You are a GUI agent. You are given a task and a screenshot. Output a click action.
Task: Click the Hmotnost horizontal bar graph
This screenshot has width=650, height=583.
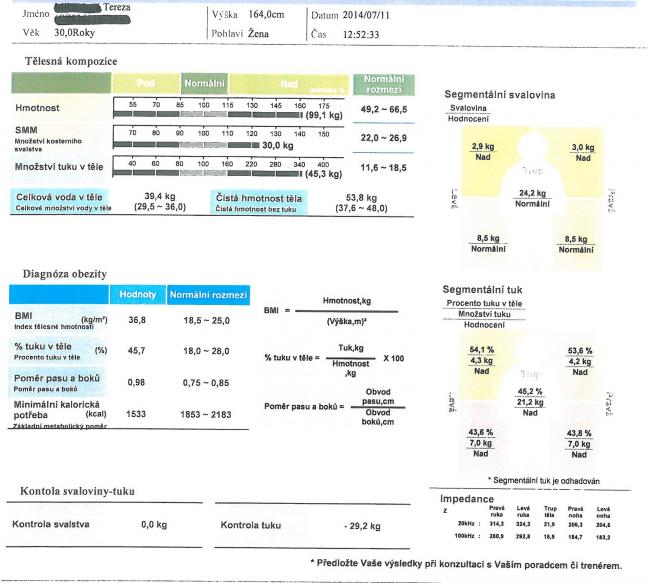coord(208,114)
